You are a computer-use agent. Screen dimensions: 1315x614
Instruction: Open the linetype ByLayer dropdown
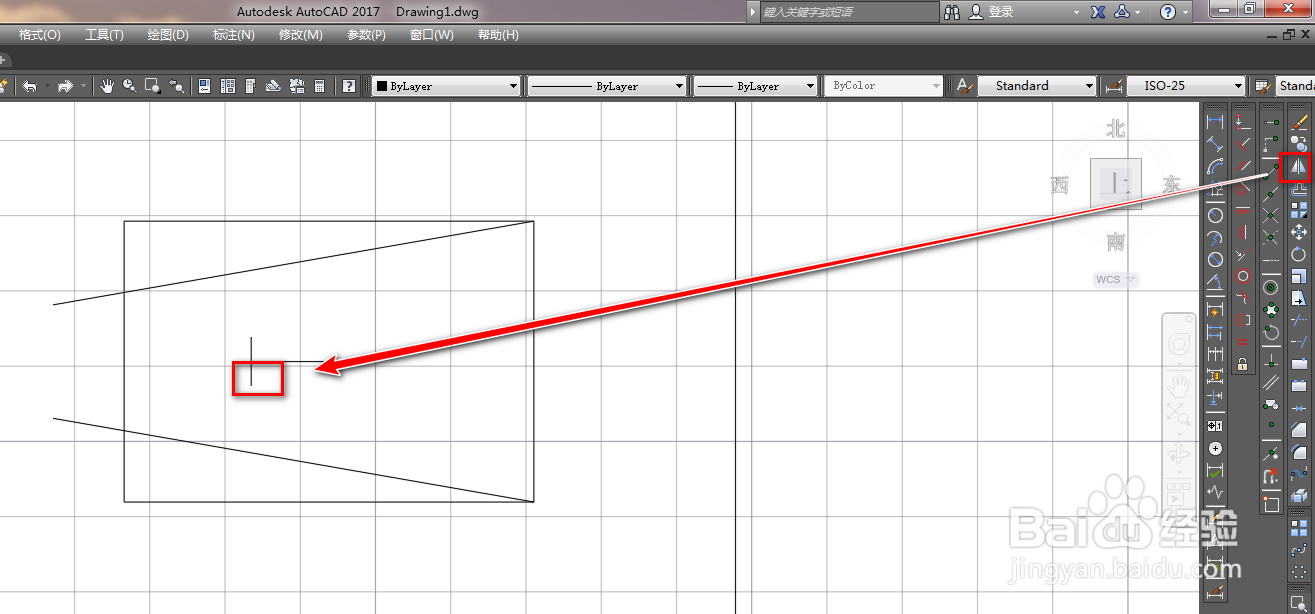point(606,86)
